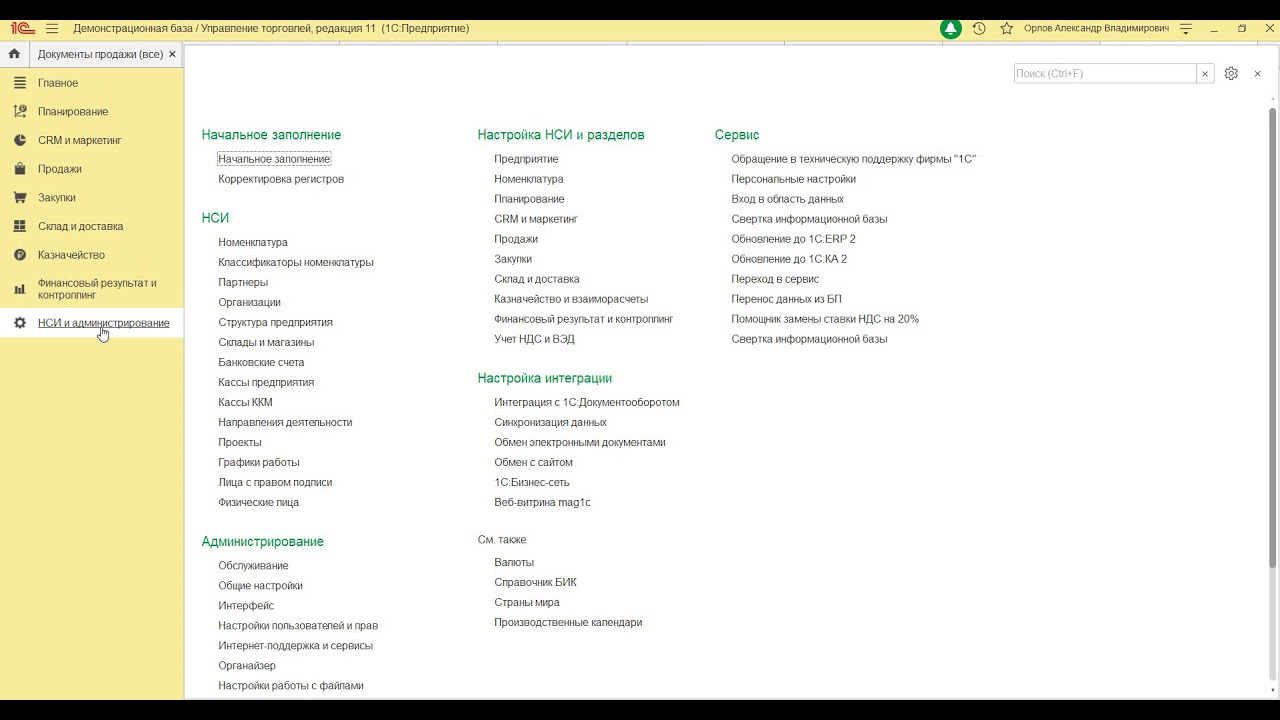The width and height of the screenshot is (1280, 720).
Task: Click the Главное section icon
Action: coord(19,83)
